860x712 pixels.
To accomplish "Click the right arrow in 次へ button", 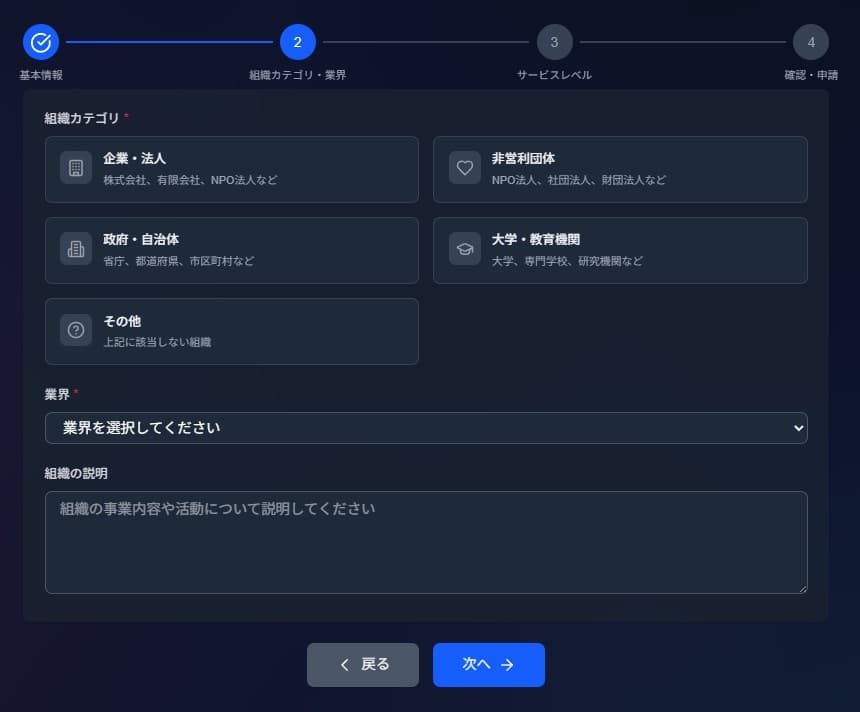I will coord(507,665).
